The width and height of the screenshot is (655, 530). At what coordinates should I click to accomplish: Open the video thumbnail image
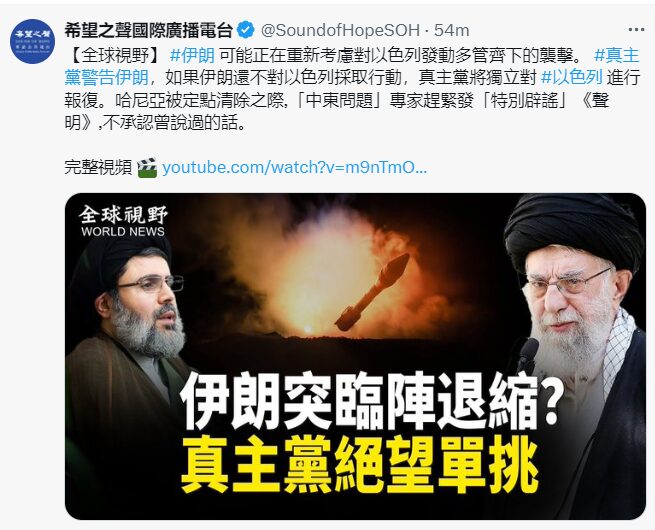click(355, 356)
